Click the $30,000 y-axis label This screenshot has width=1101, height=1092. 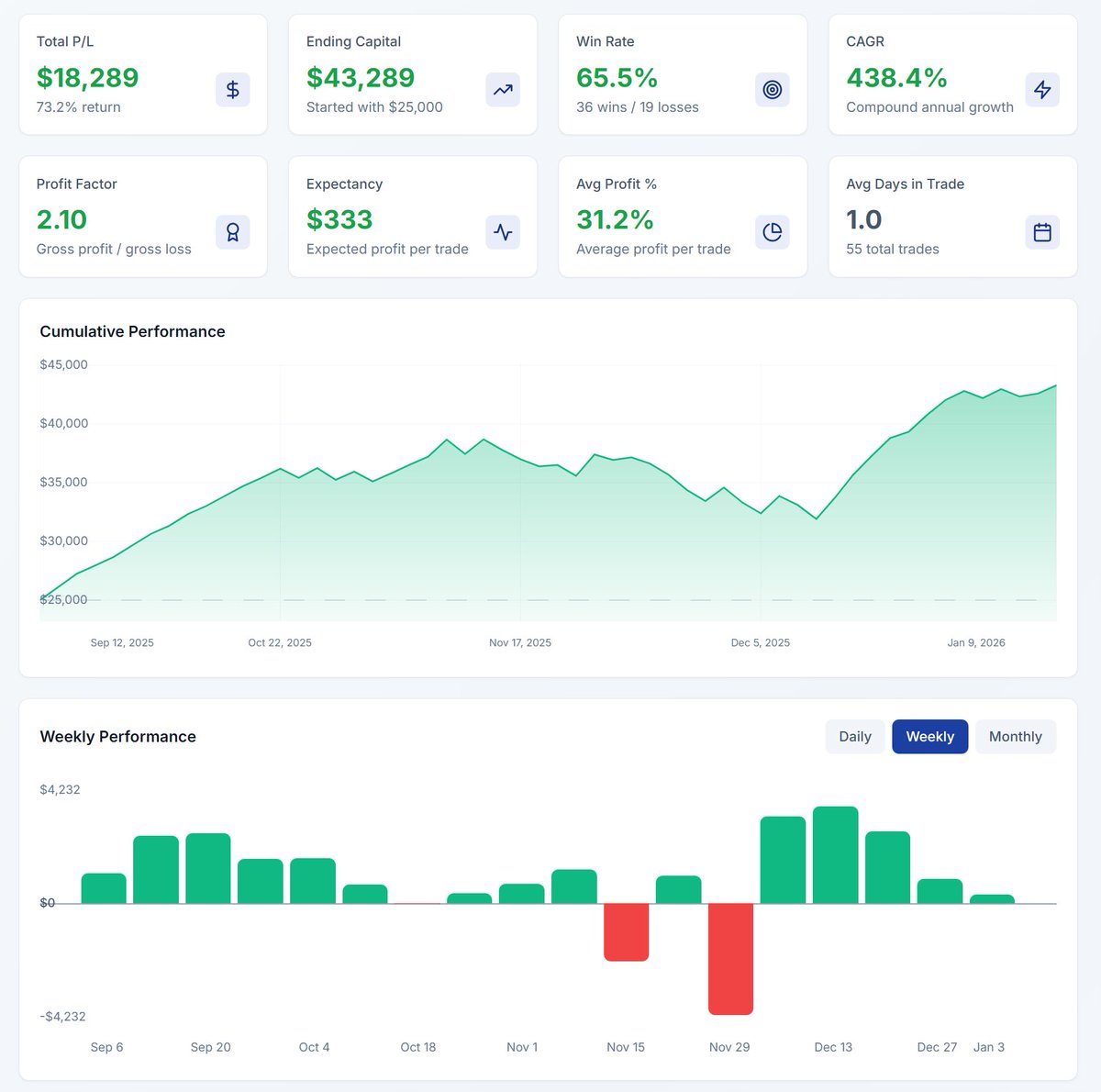point(64,541)
